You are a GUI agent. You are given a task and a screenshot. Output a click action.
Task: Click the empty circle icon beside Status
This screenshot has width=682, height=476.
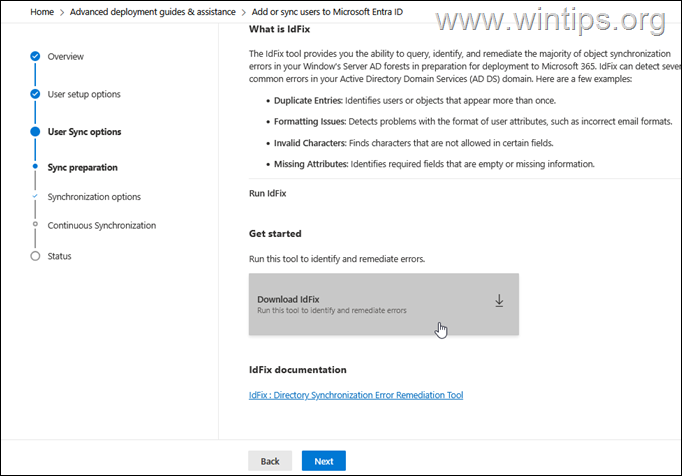click(35, 256)
